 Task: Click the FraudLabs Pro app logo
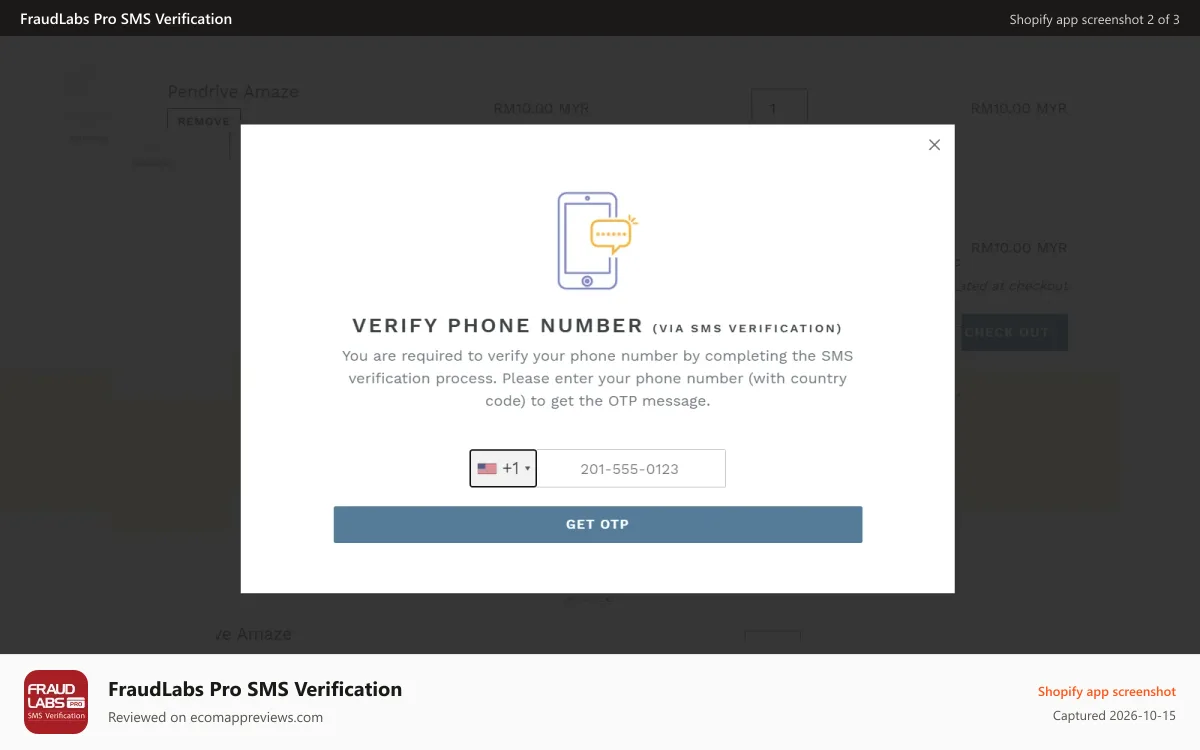56,702
